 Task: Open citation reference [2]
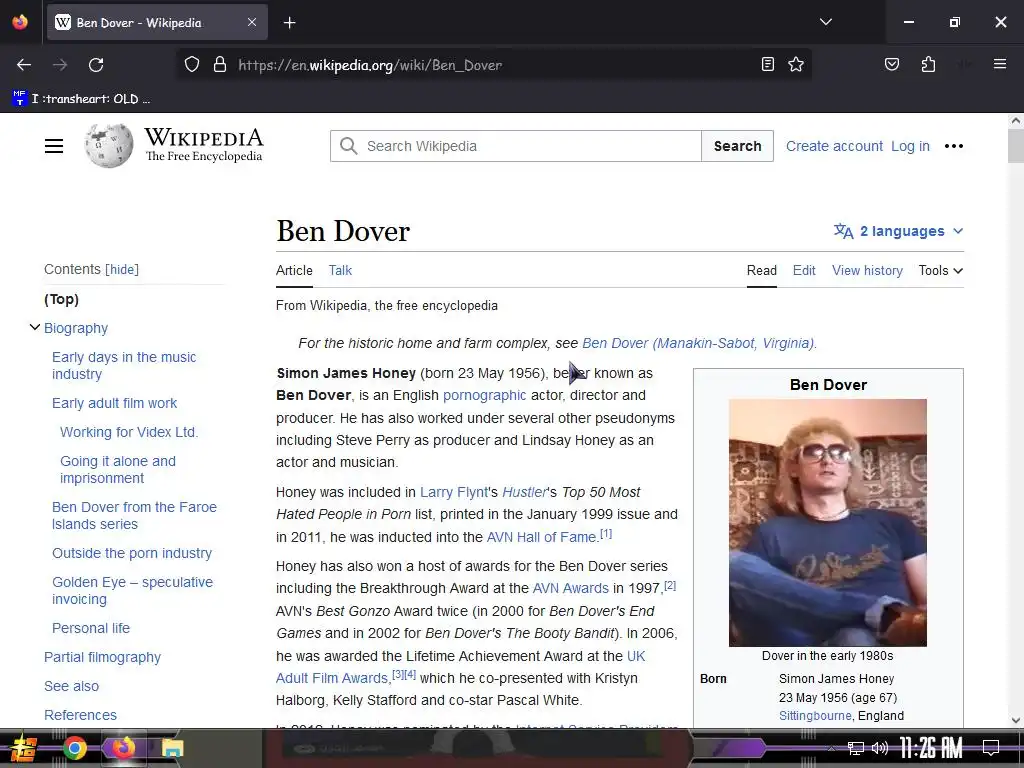point(670,585)
